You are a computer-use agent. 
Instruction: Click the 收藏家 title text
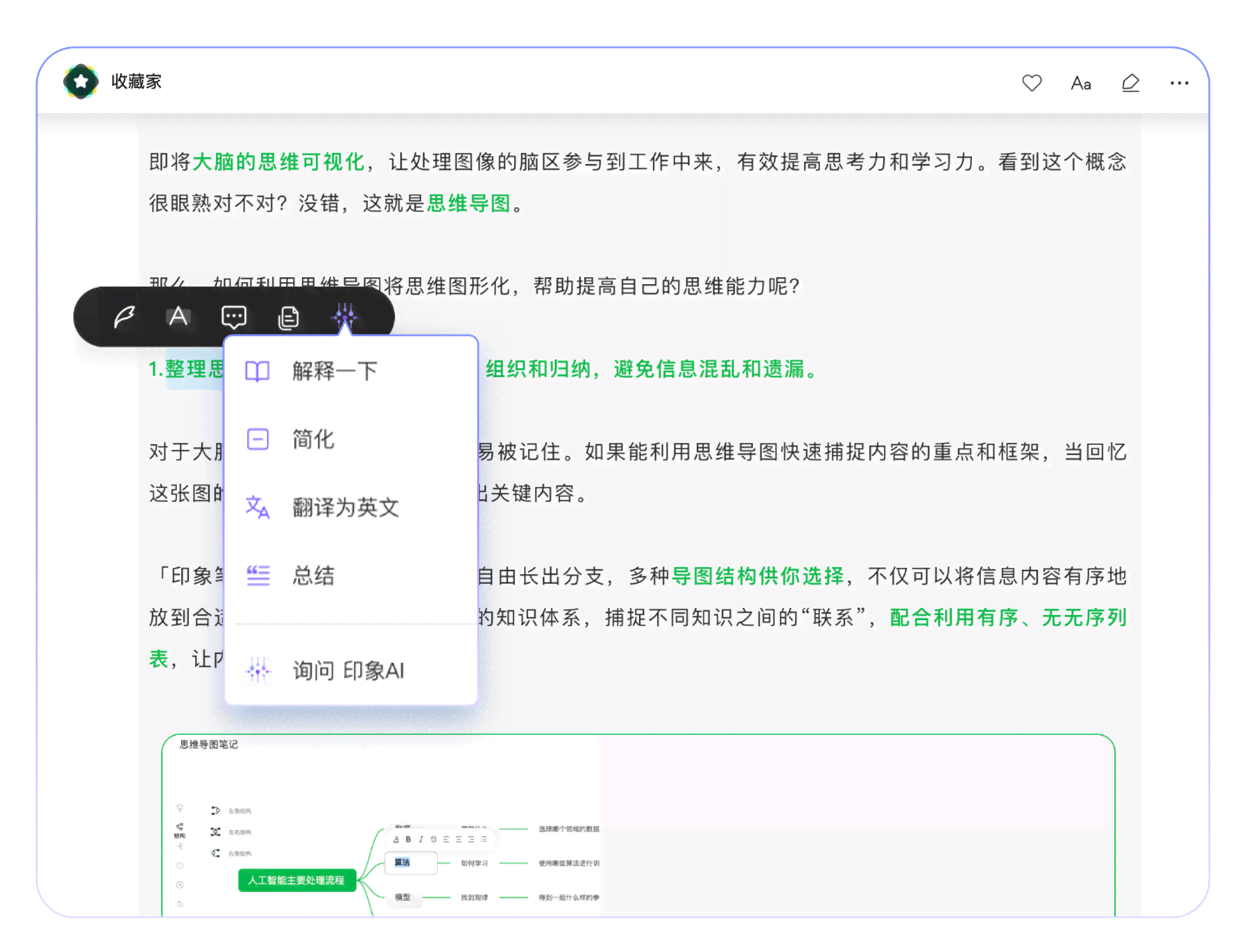coord(136,81)
